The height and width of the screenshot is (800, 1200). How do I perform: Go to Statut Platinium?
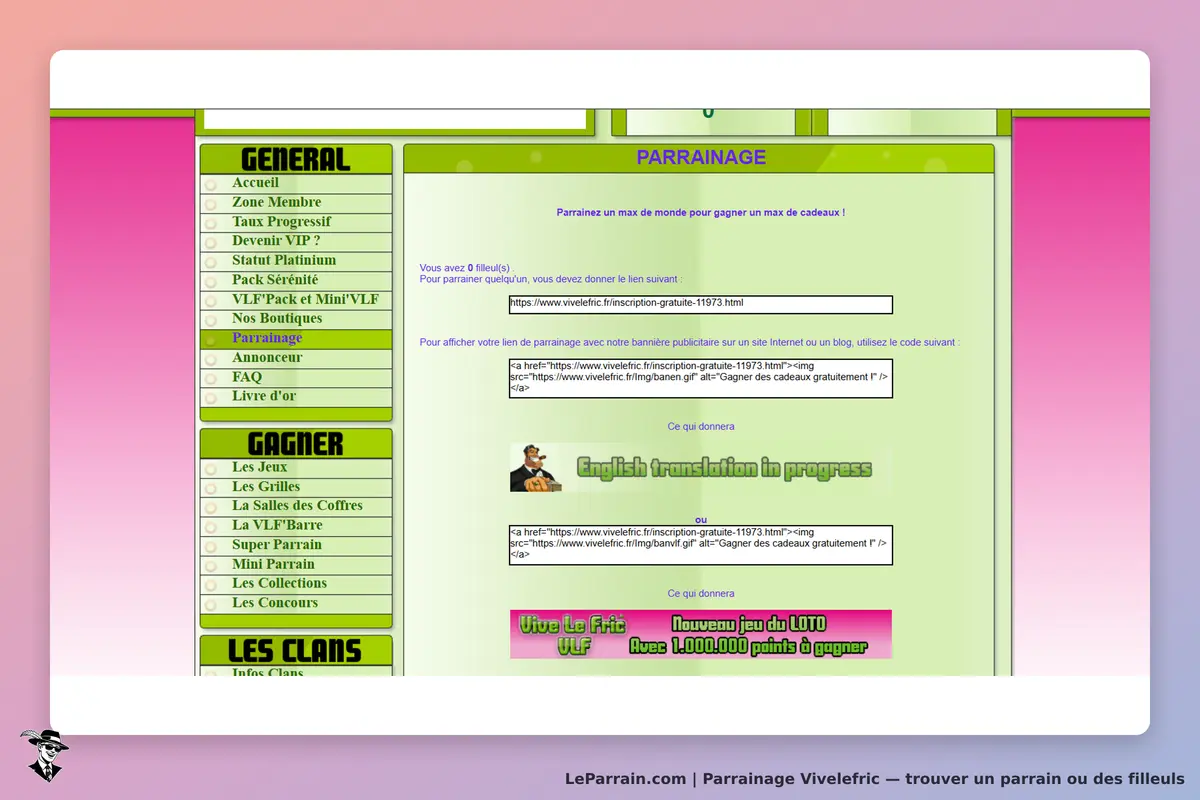[x=284, y=260]
